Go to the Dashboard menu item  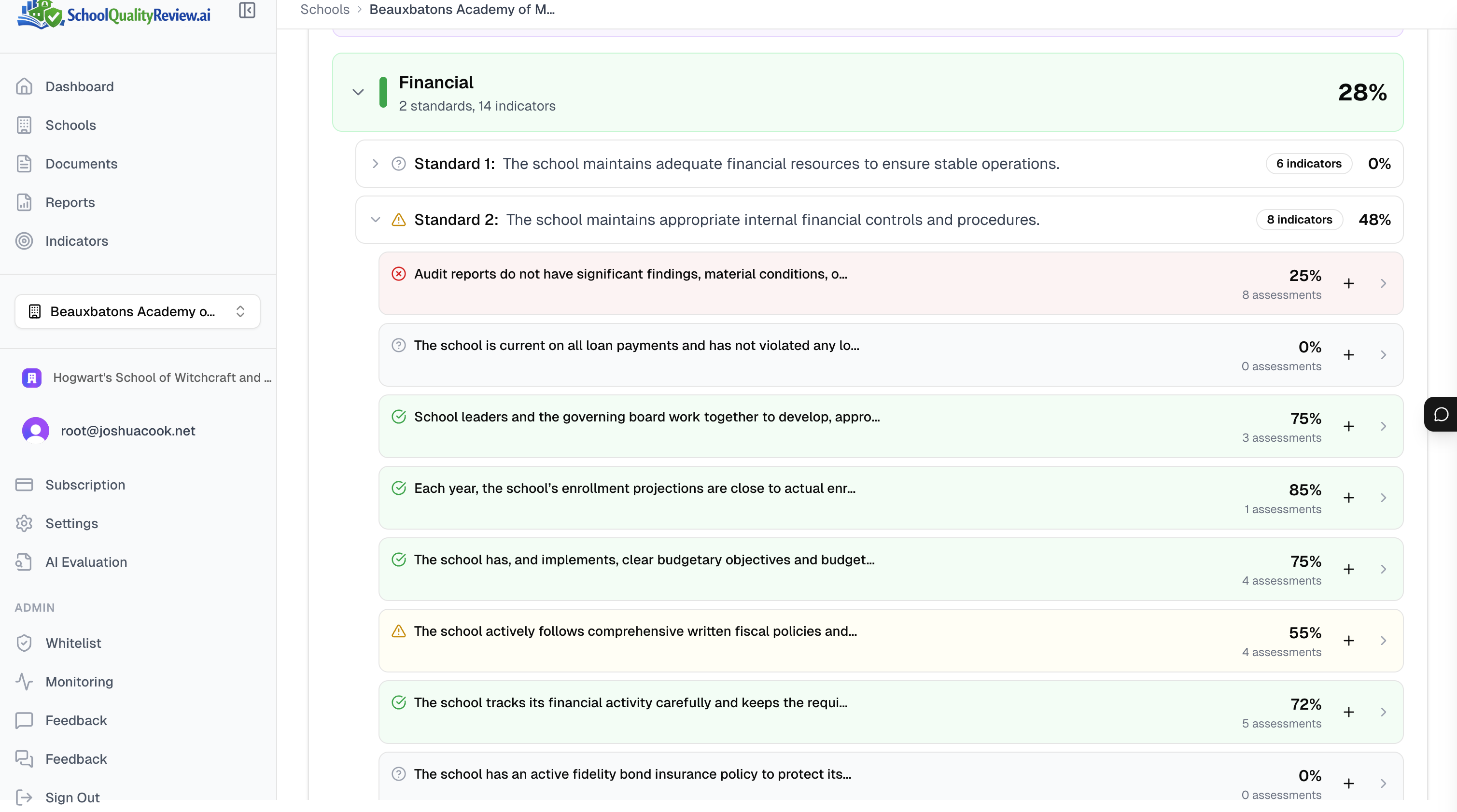(x=79, y=86)
